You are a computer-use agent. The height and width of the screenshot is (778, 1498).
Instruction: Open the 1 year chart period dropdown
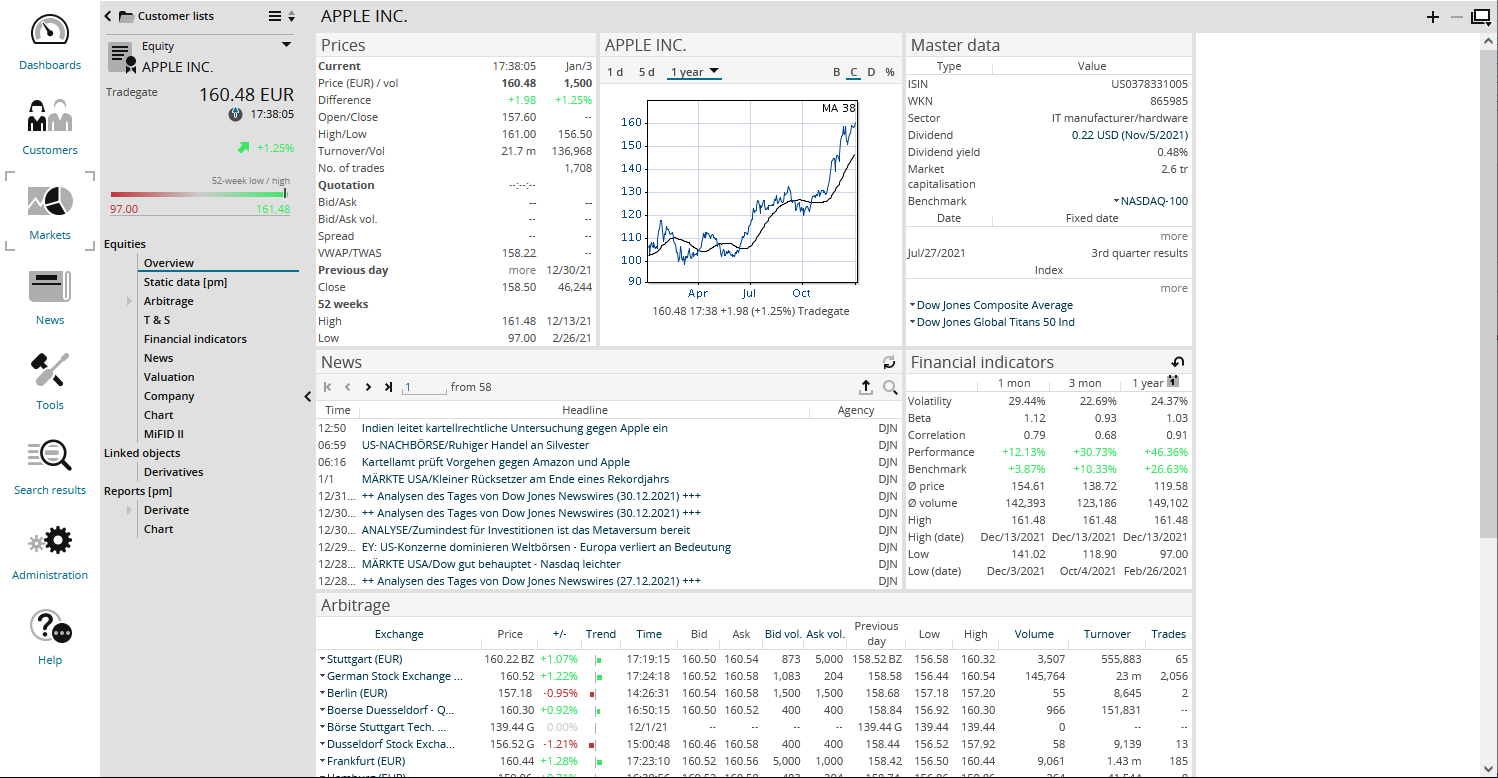tap(695, 72)
